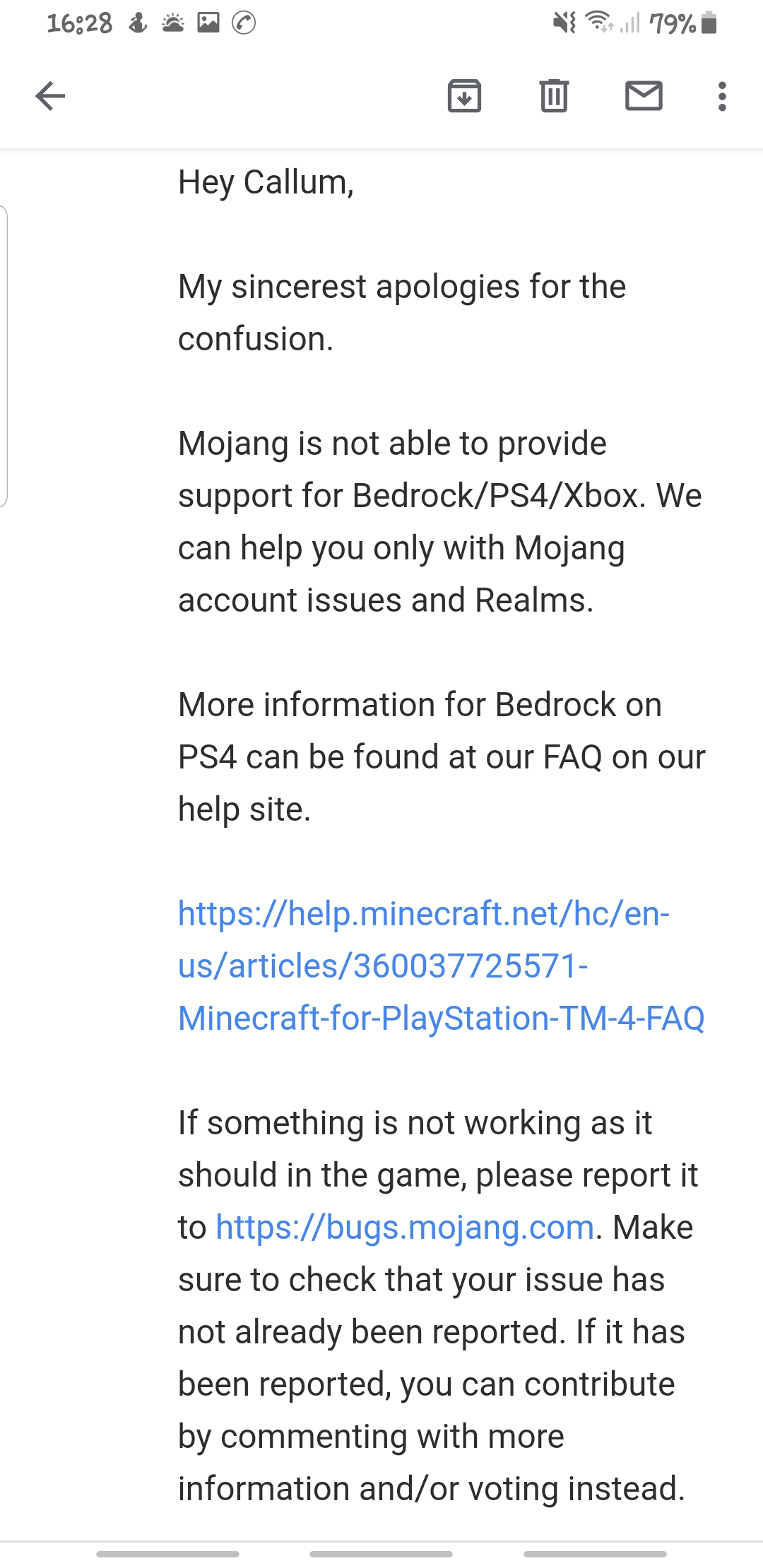Mark the email as unread
This screenshot has width=763, height=1568.
tap(644, 96)
